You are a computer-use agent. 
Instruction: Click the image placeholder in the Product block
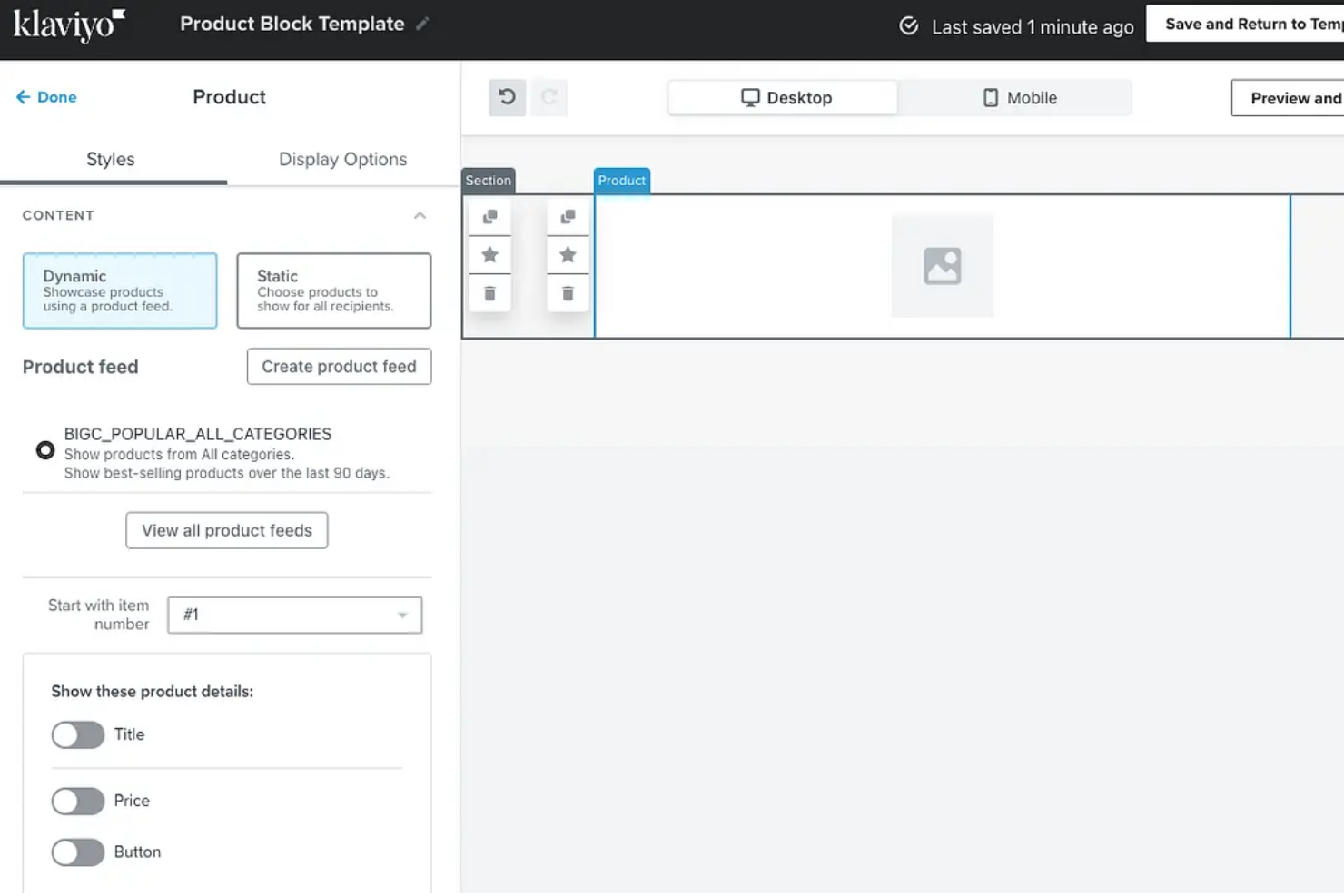coord(943,265)
